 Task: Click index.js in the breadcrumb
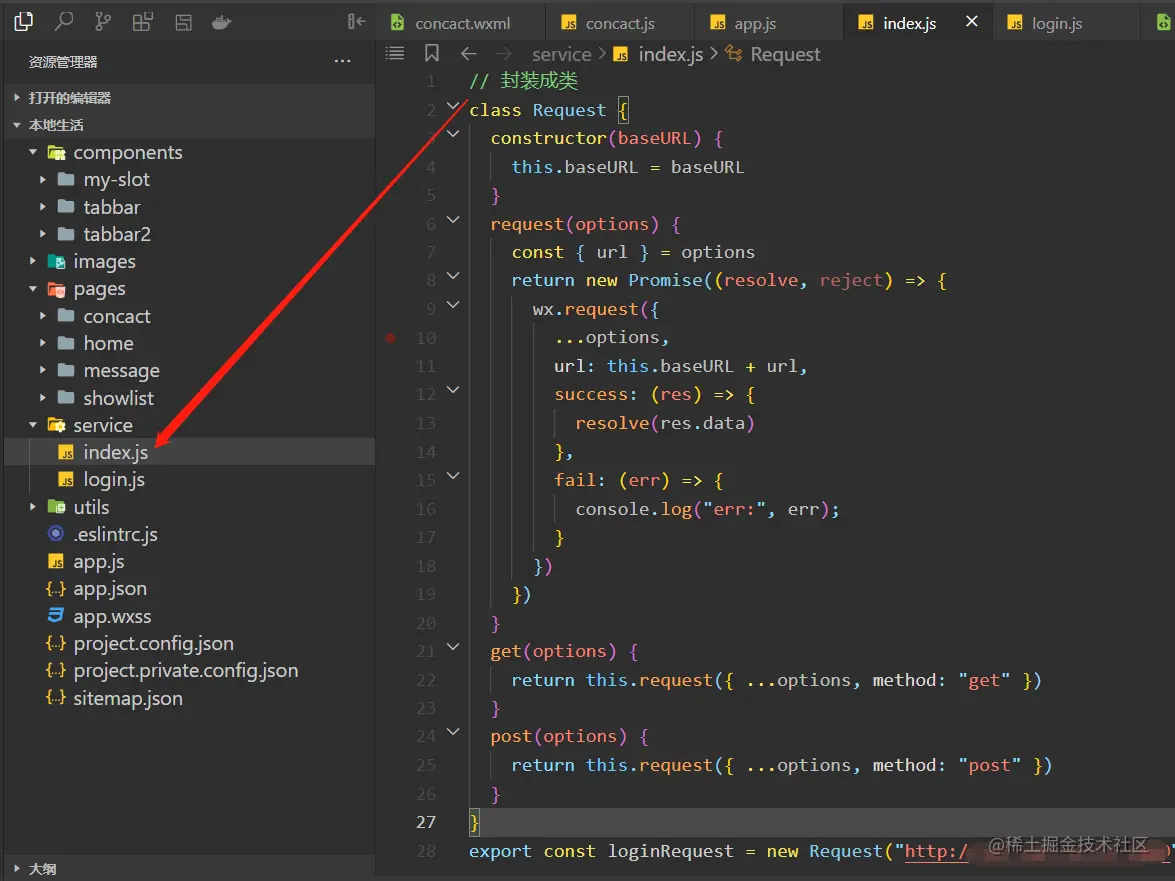pos(659,54)
